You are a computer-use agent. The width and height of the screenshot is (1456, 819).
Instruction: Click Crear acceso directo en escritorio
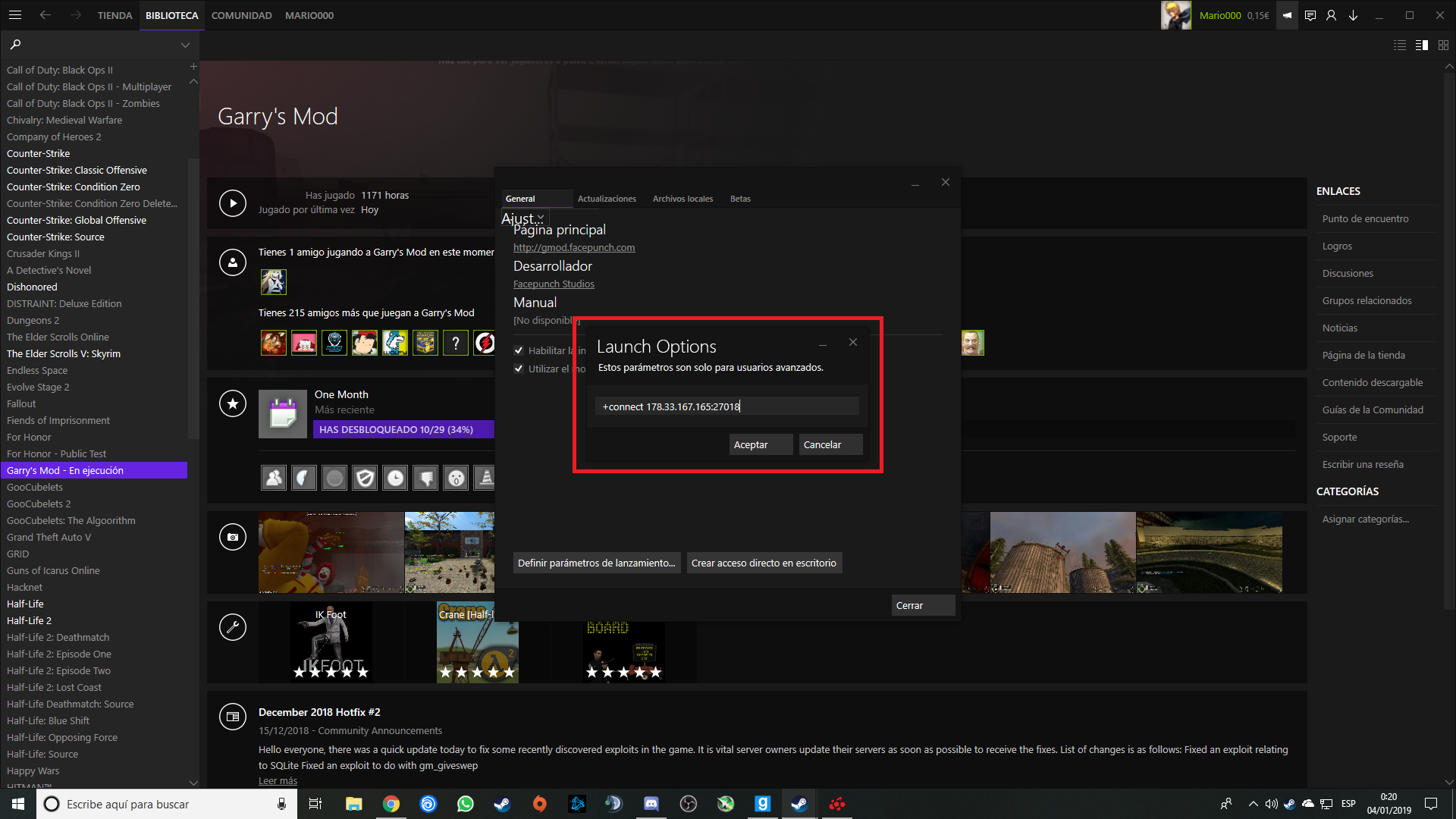pyautogui.click(x=764, y=563)
